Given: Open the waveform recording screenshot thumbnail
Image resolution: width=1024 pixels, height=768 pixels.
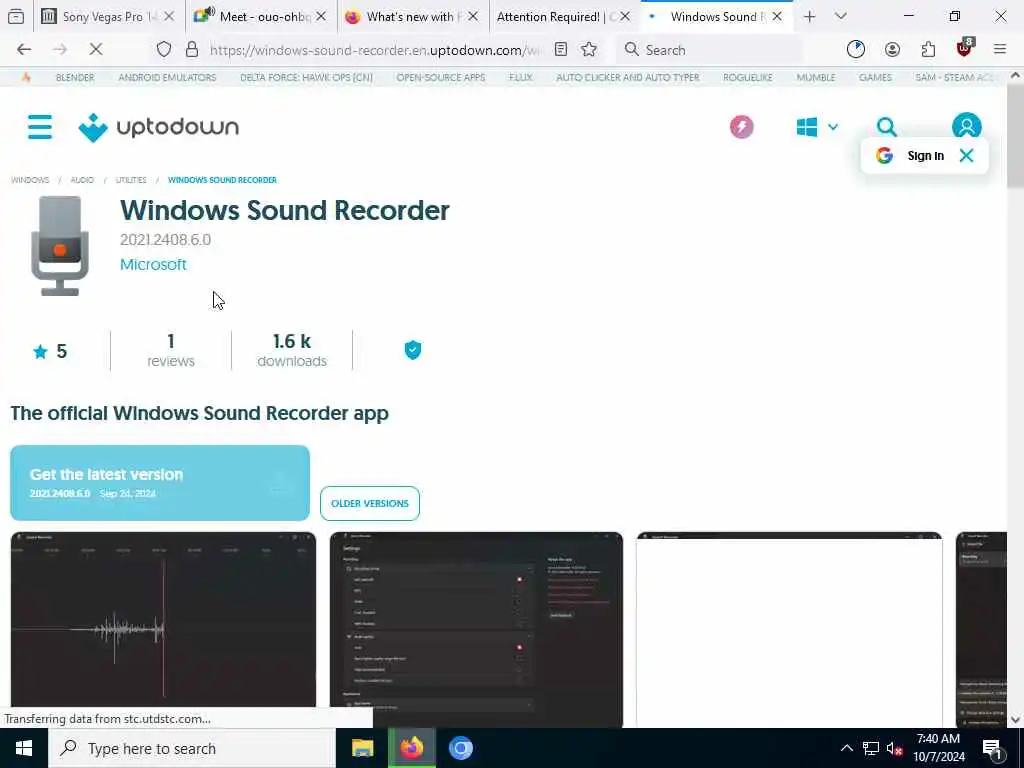Looking at the screenshot, I should click(163, 619).
